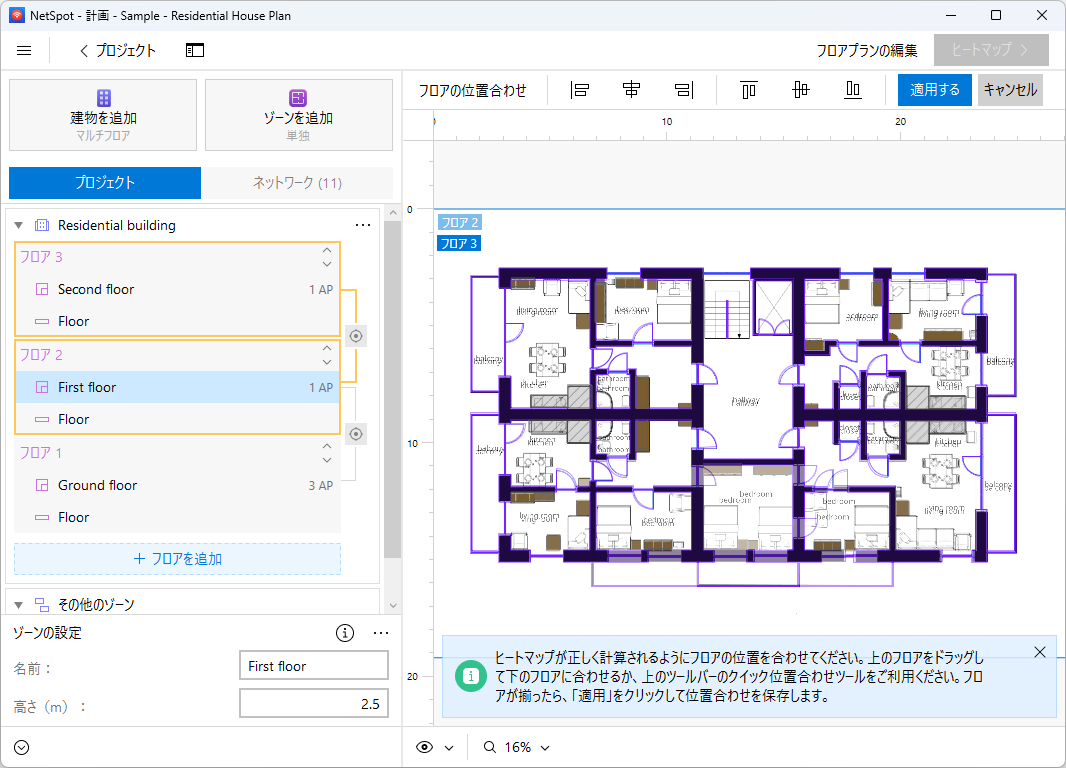
Task: Move フロア 2 down with arrow
Action: tap(327, 362)
